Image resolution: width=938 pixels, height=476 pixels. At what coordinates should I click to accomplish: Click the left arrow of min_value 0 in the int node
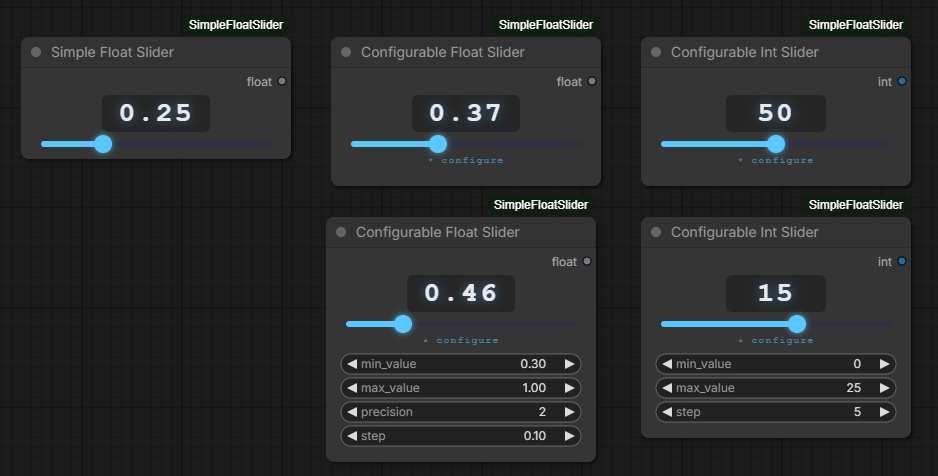pos(667,364)
